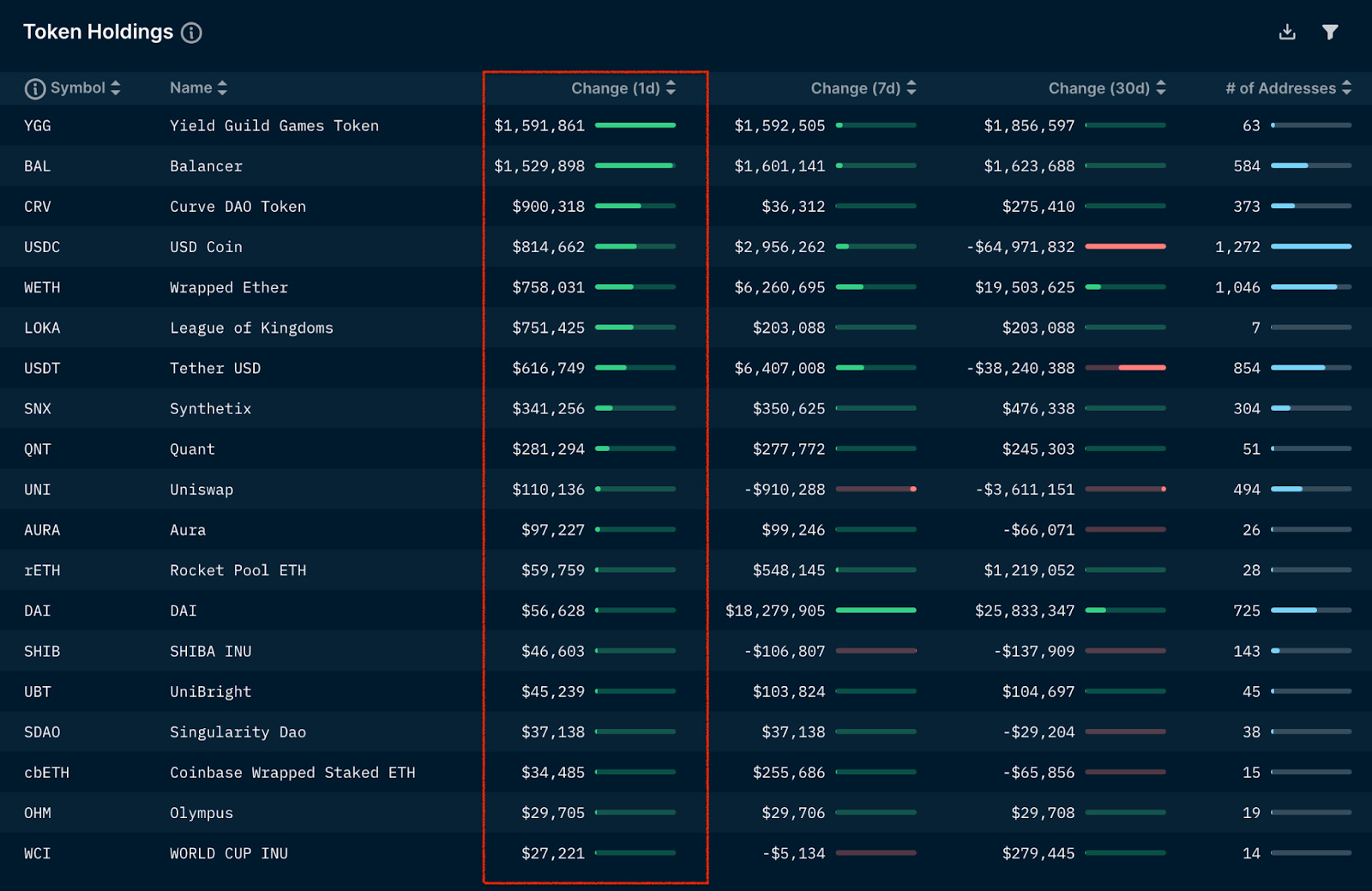The width and height of the screenshot is (1372, 891).
Task: Click USDC 30d change red bar
Action: [1126, 246]
